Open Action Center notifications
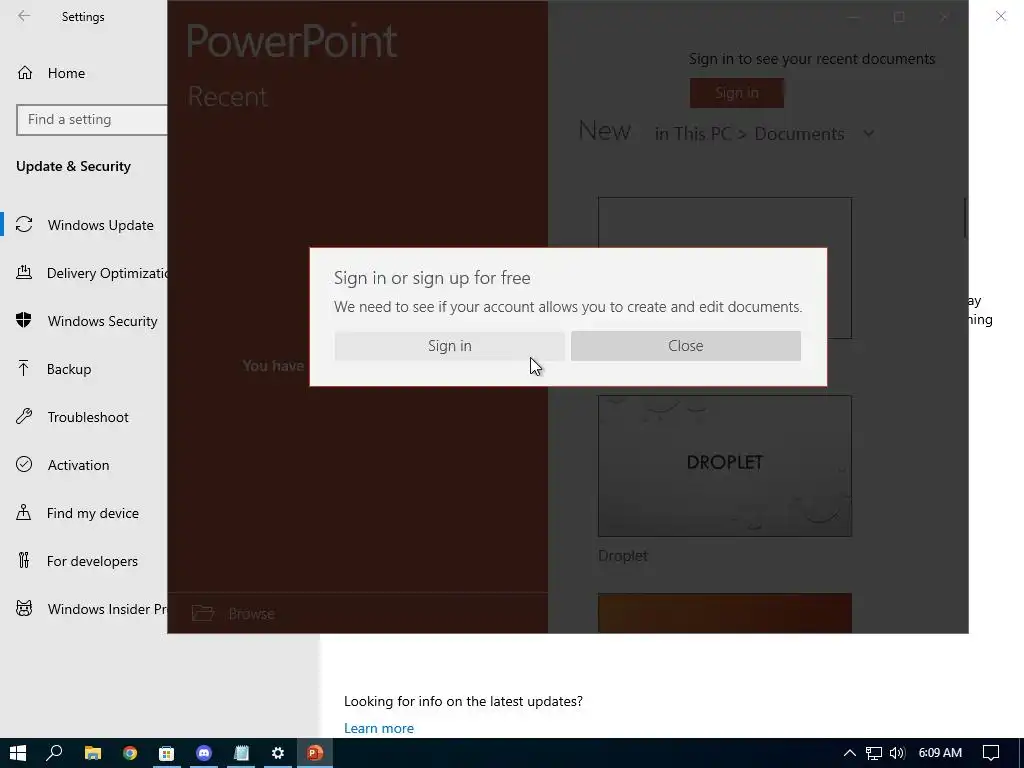The image size is (1024, 768). pos(991,753)
